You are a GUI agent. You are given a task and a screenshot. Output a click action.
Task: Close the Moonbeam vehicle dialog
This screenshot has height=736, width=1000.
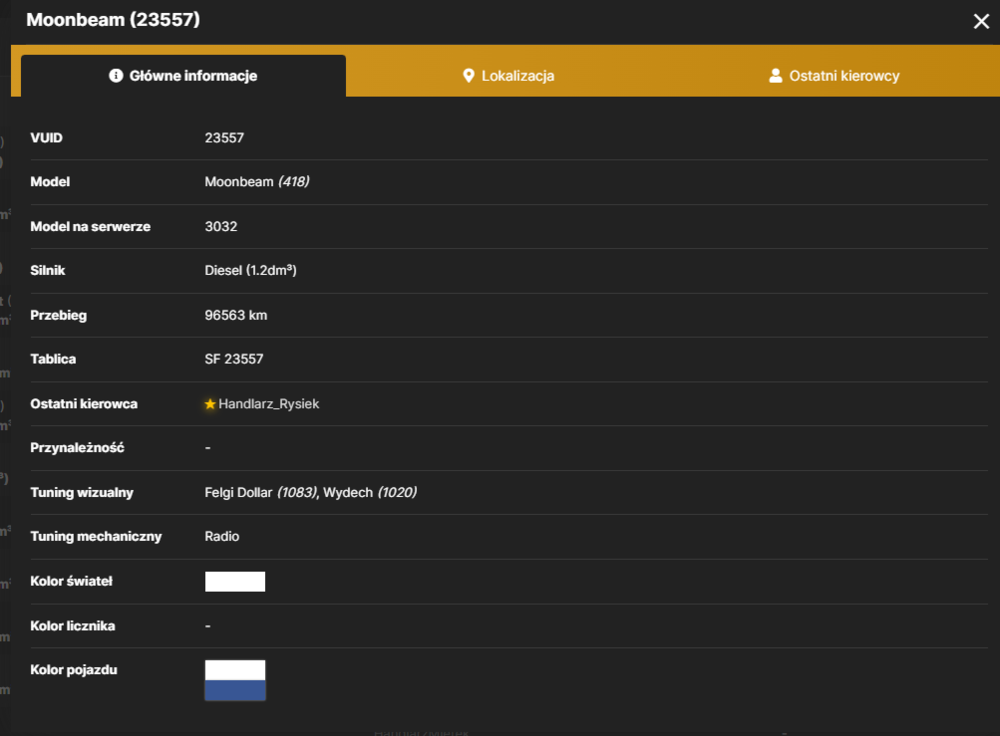(981, 22)
